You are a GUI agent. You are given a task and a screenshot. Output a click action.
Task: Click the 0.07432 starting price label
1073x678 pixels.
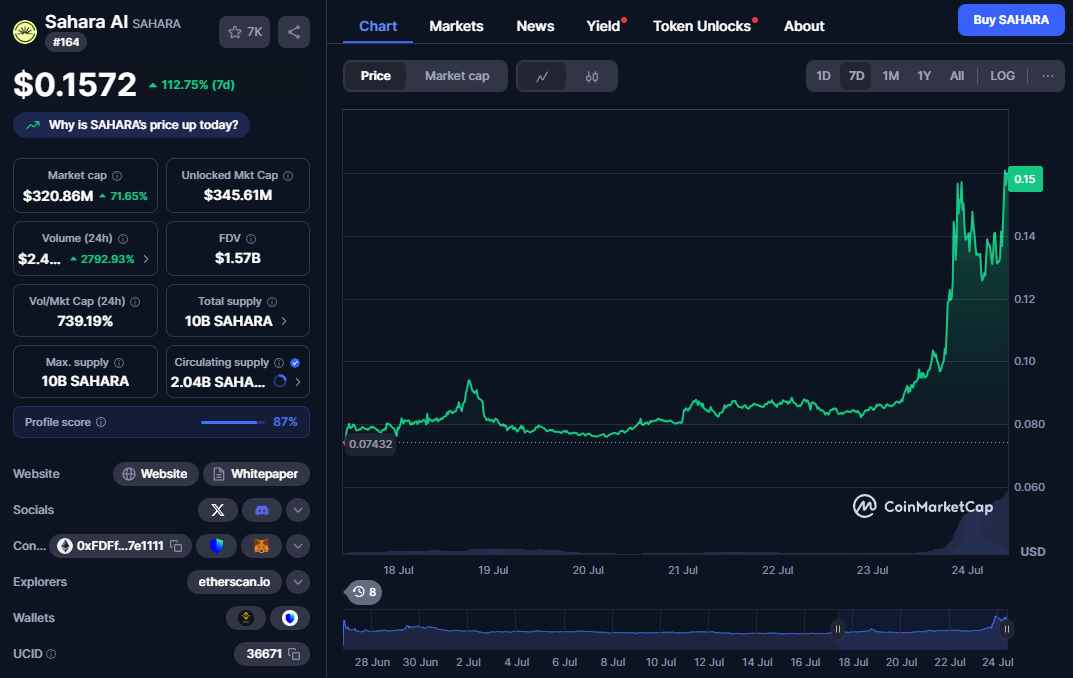coord(370,444)
